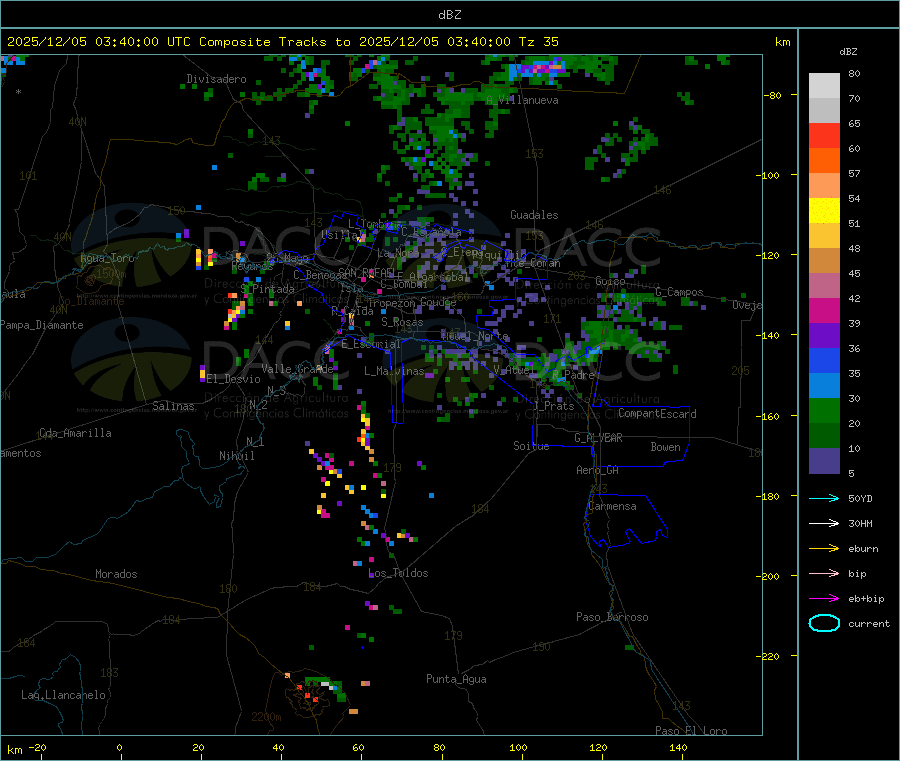Pick the red 60–65 dBZ color band

(824, 135)
